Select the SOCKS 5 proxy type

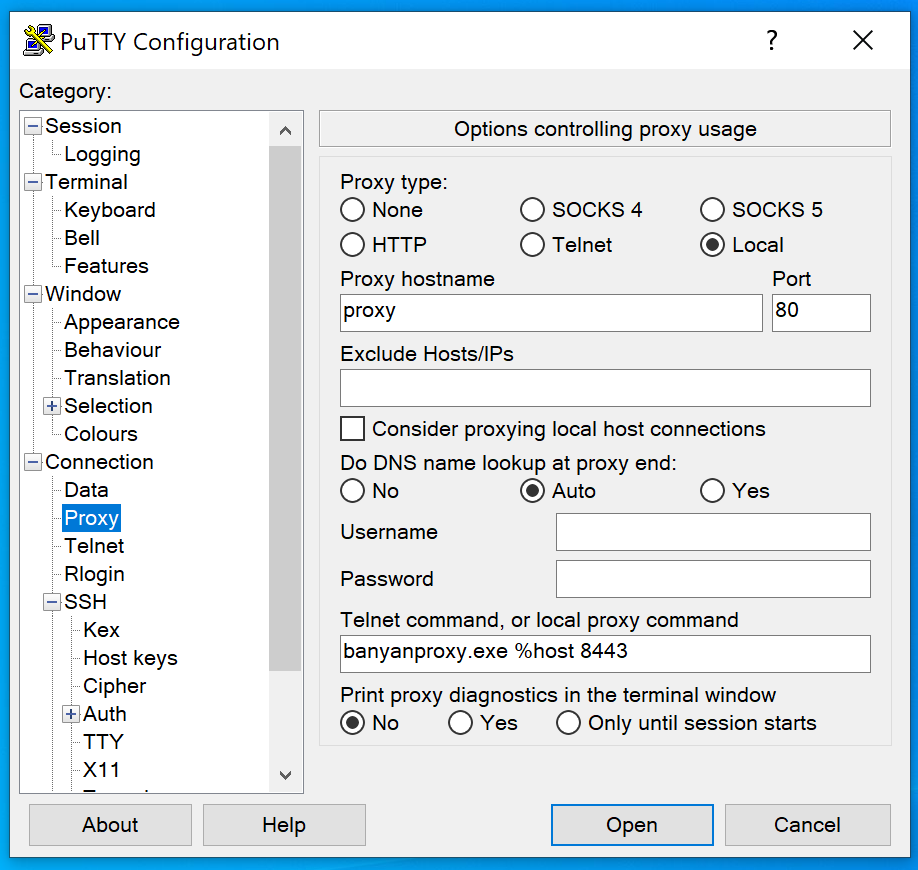[x=761, y=210]
